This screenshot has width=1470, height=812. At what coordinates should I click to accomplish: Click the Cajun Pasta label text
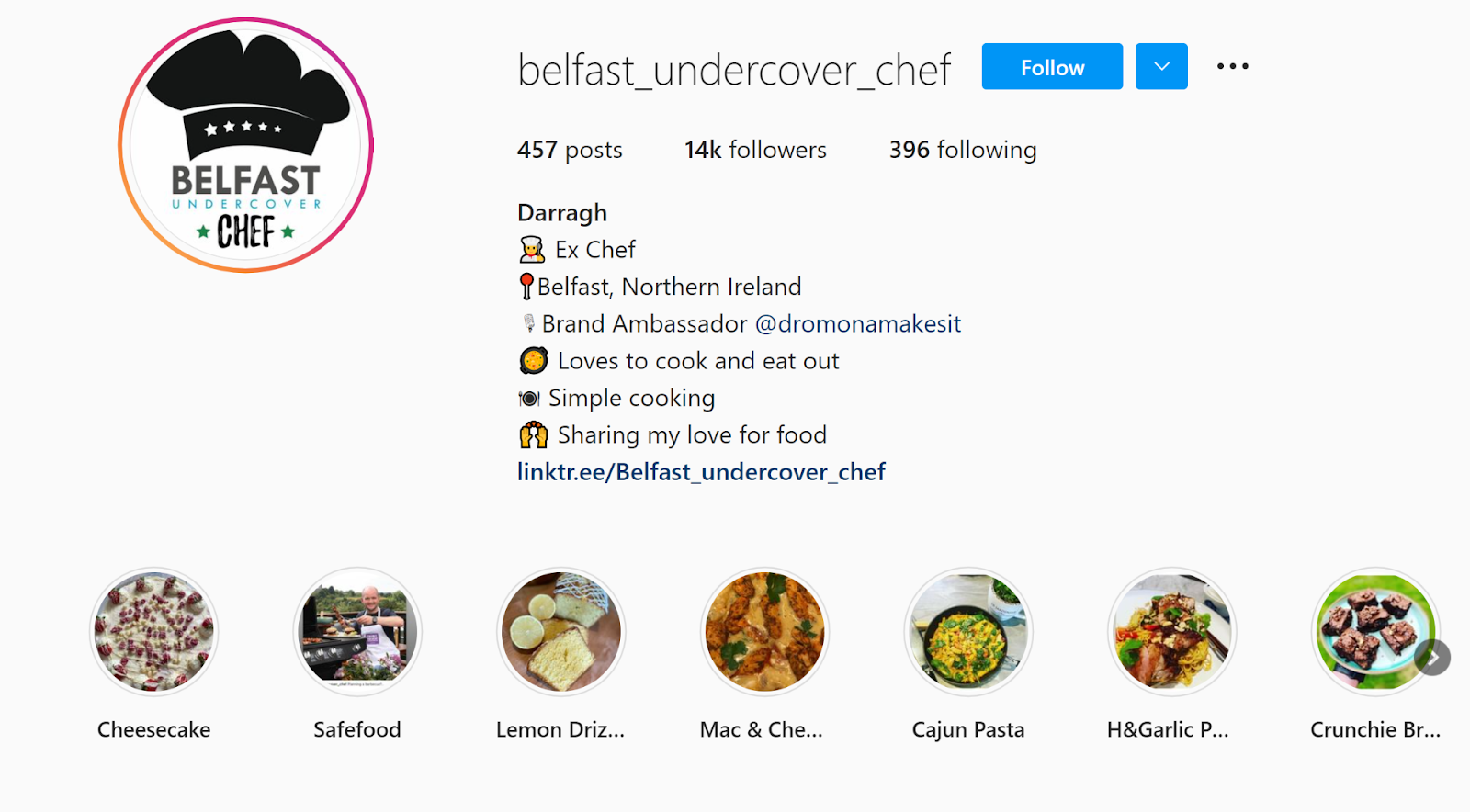click(x=968, y=729)
